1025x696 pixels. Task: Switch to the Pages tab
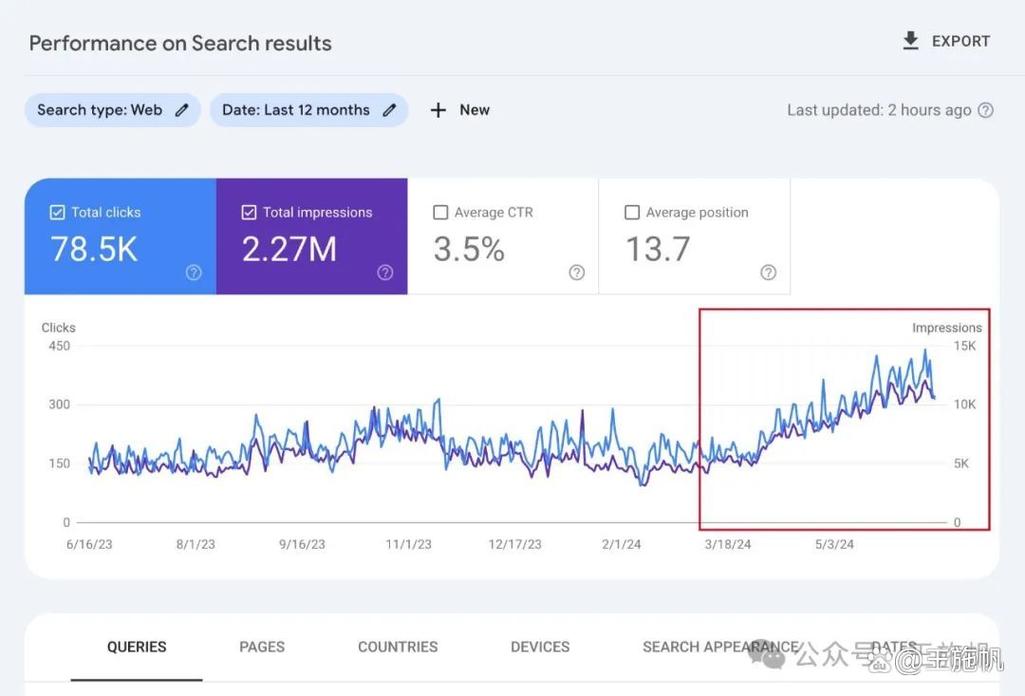tap(261, 647)
